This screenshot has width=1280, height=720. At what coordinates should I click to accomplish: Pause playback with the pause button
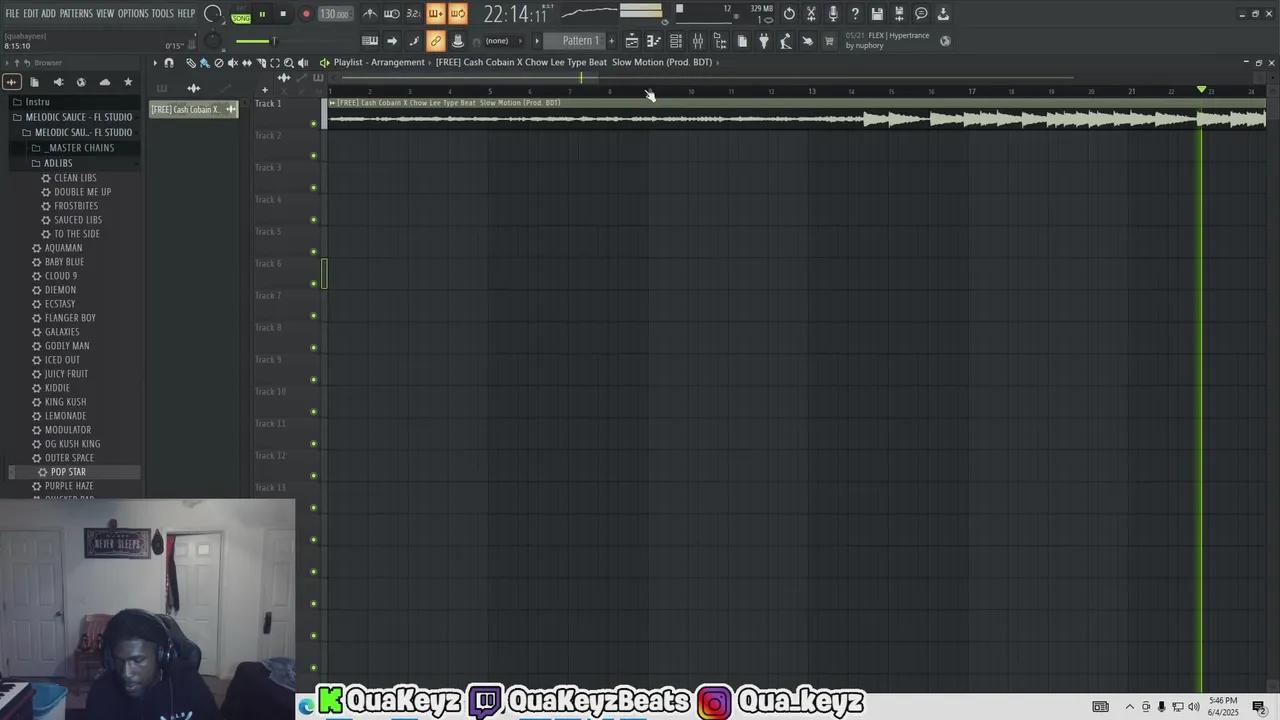point(263,14)
